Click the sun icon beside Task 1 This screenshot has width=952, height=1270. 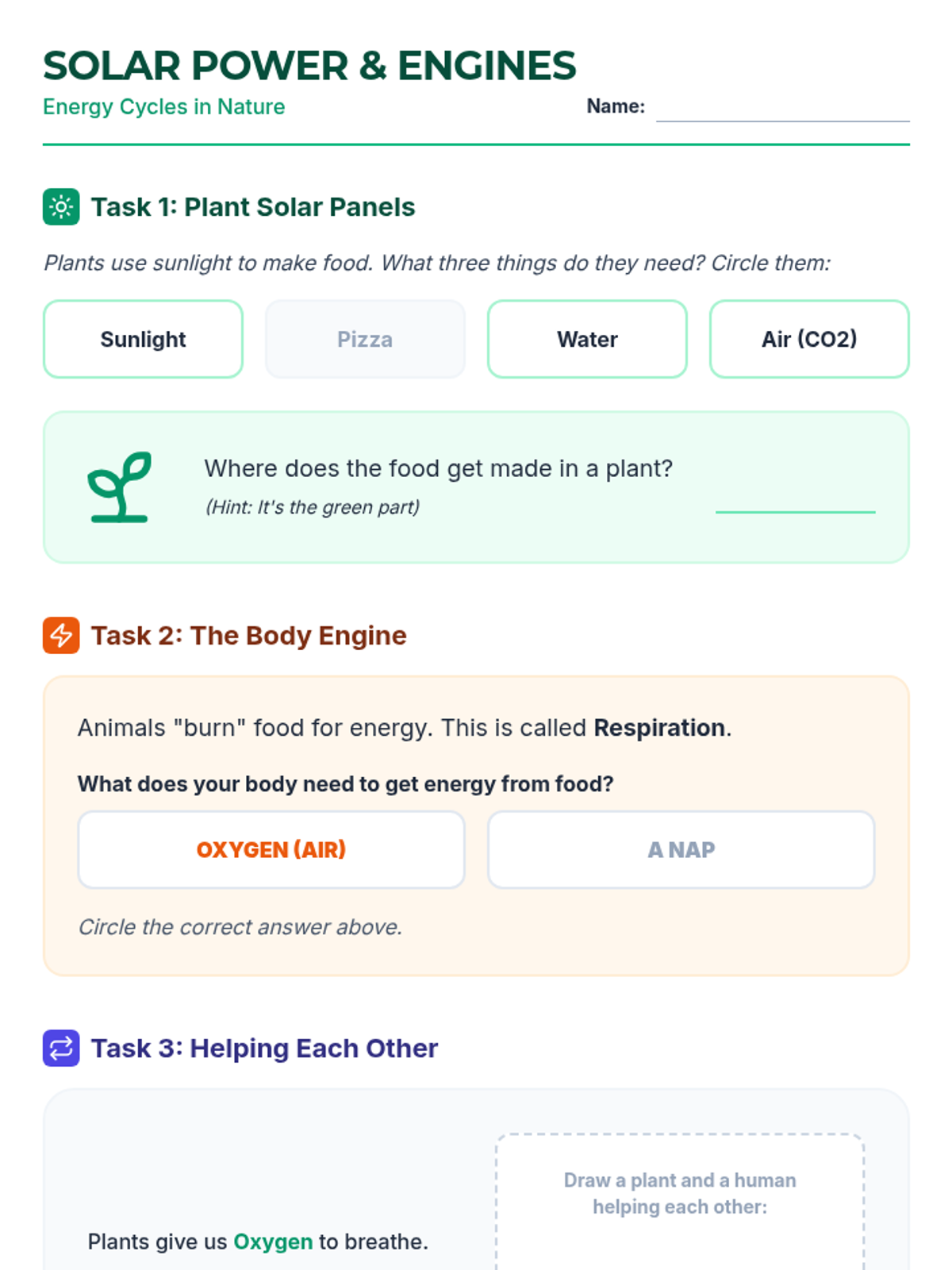coord(61,207)
